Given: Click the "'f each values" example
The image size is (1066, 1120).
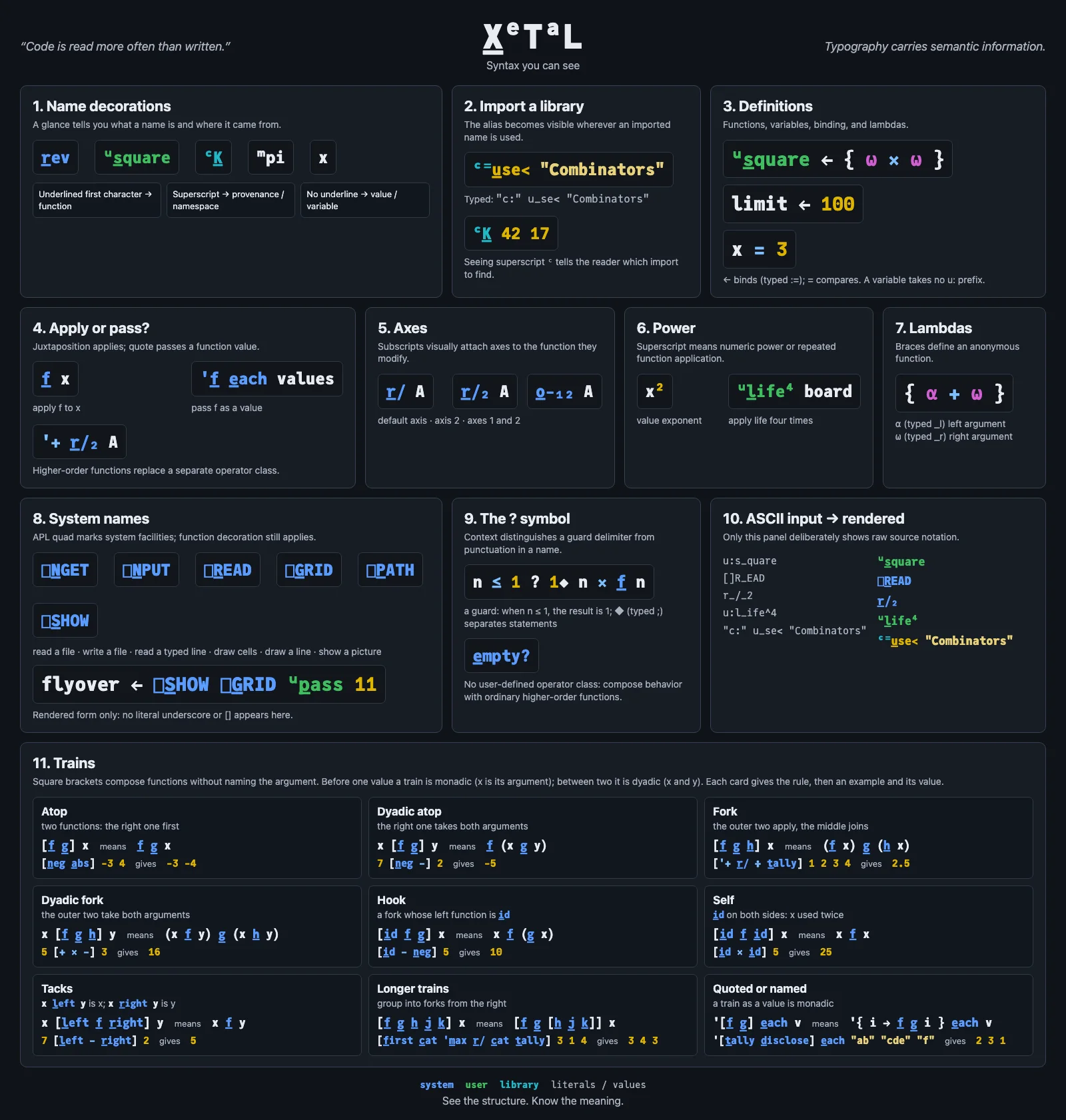Looking at the screenshot, I should (267, 379).
